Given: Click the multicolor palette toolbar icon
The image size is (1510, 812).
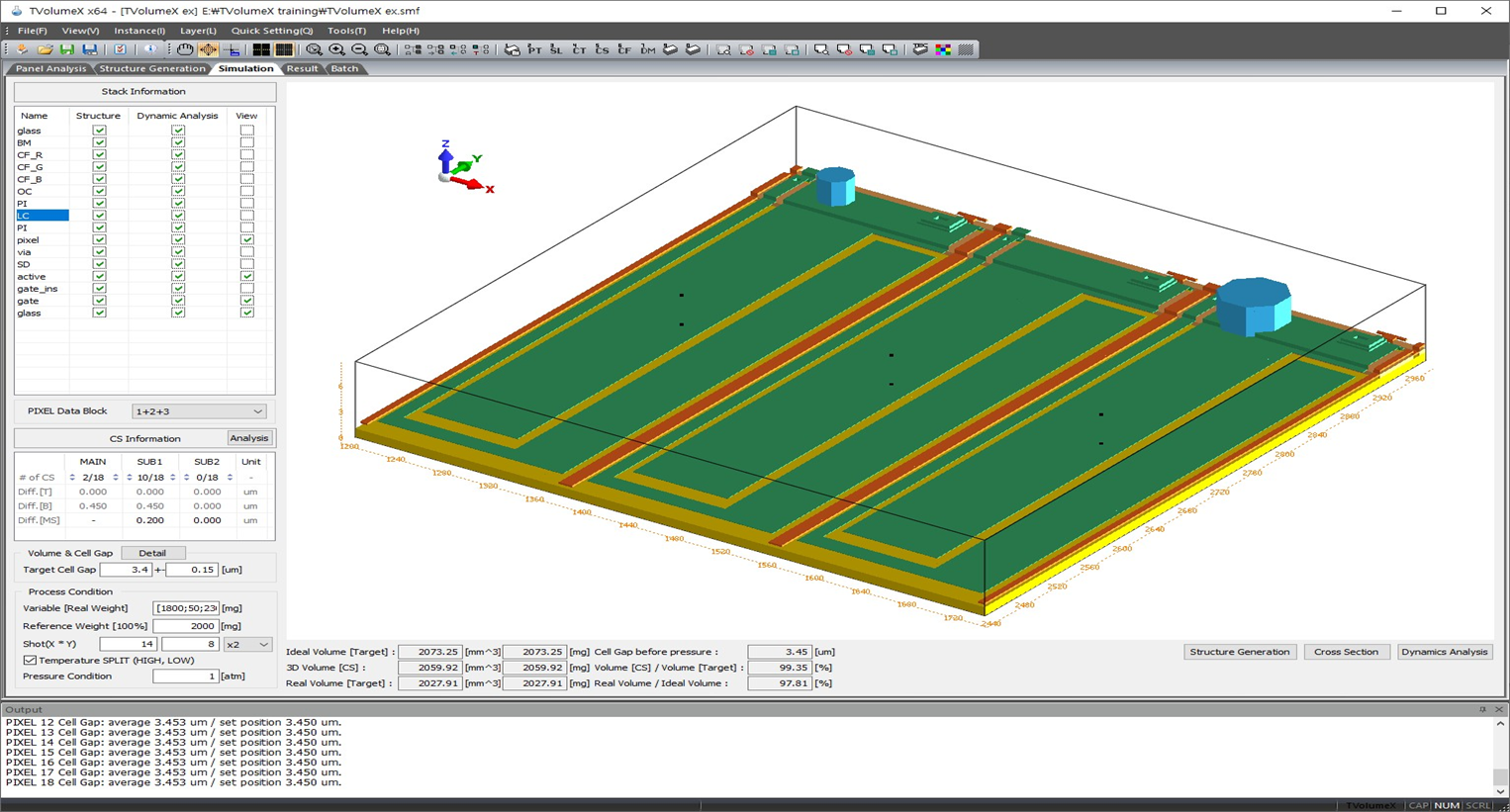Looking at the screenshot, I should [x=943, y=49].
